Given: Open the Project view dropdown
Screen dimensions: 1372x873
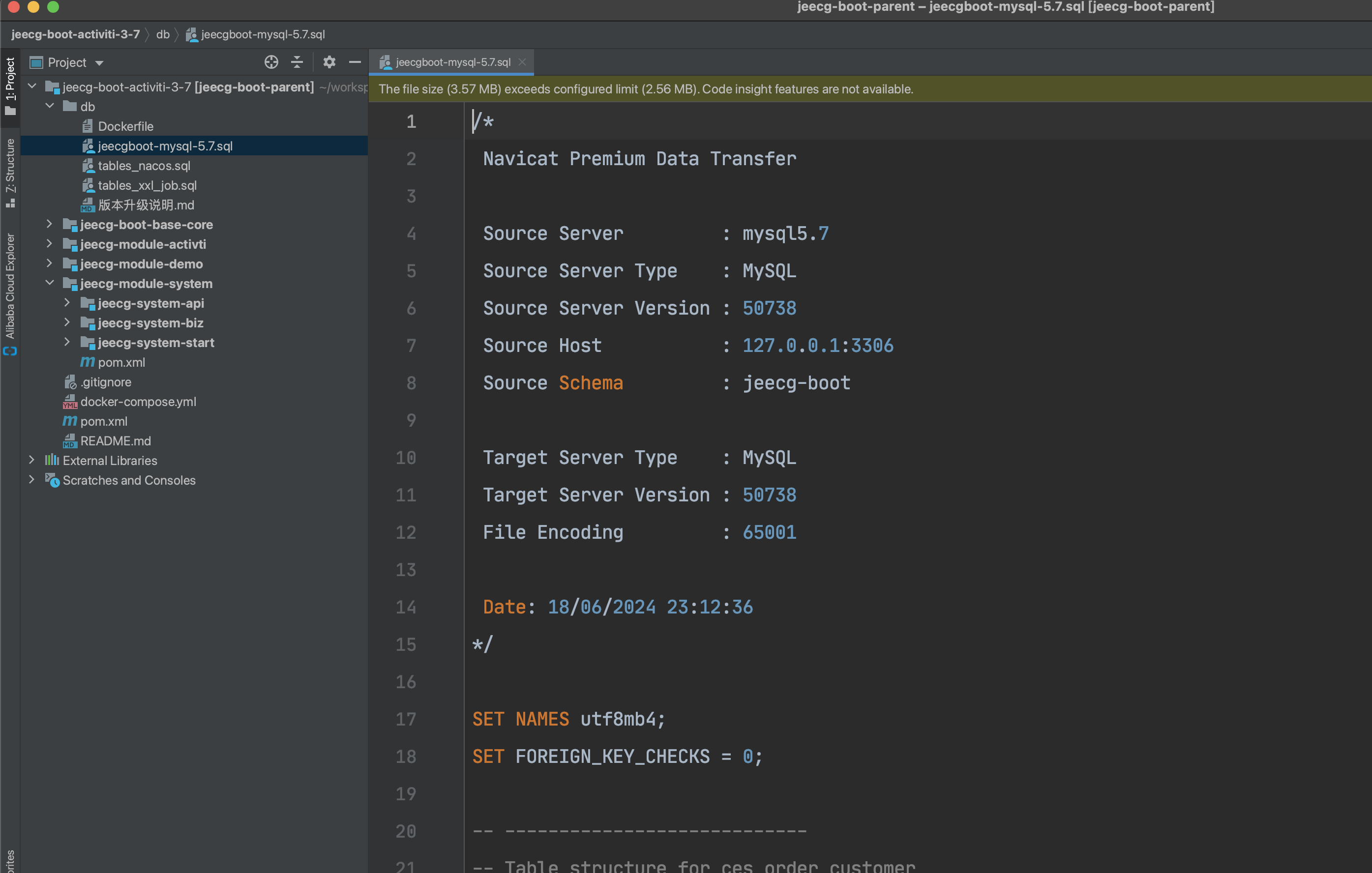Looking at the screenshot, I should (99, 62).
